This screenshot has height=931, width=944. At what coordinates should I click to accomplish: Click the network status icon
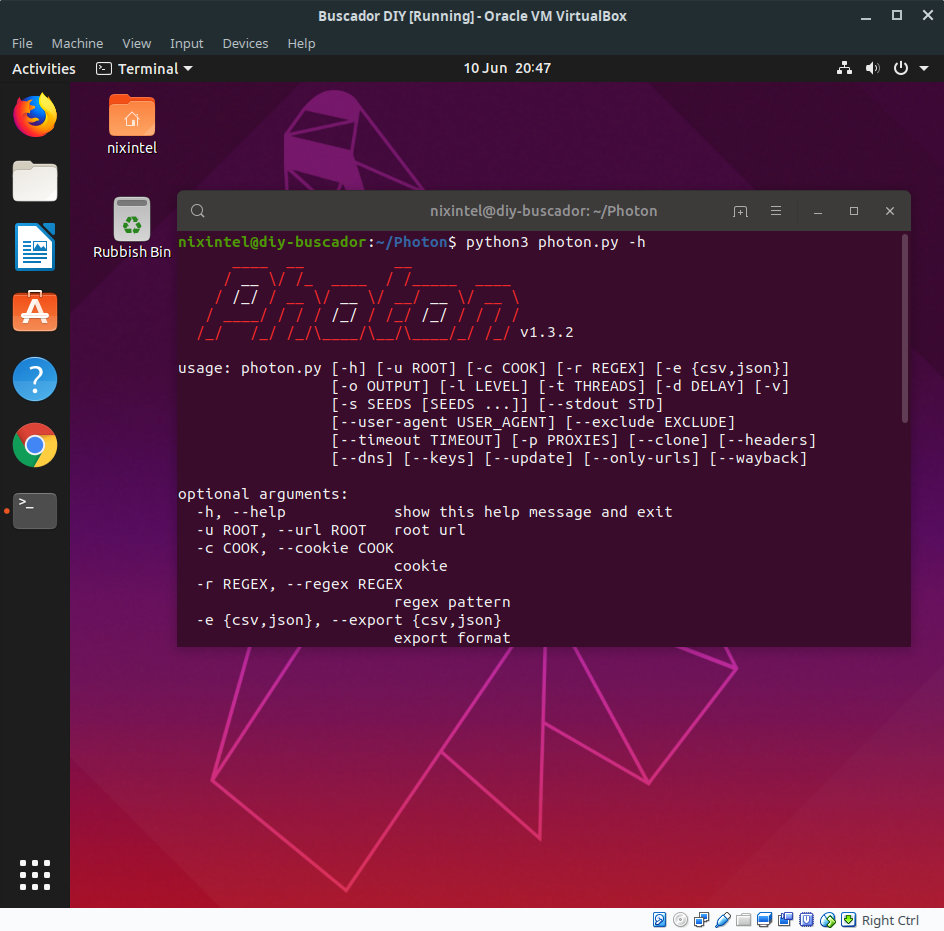coord(844,68)
